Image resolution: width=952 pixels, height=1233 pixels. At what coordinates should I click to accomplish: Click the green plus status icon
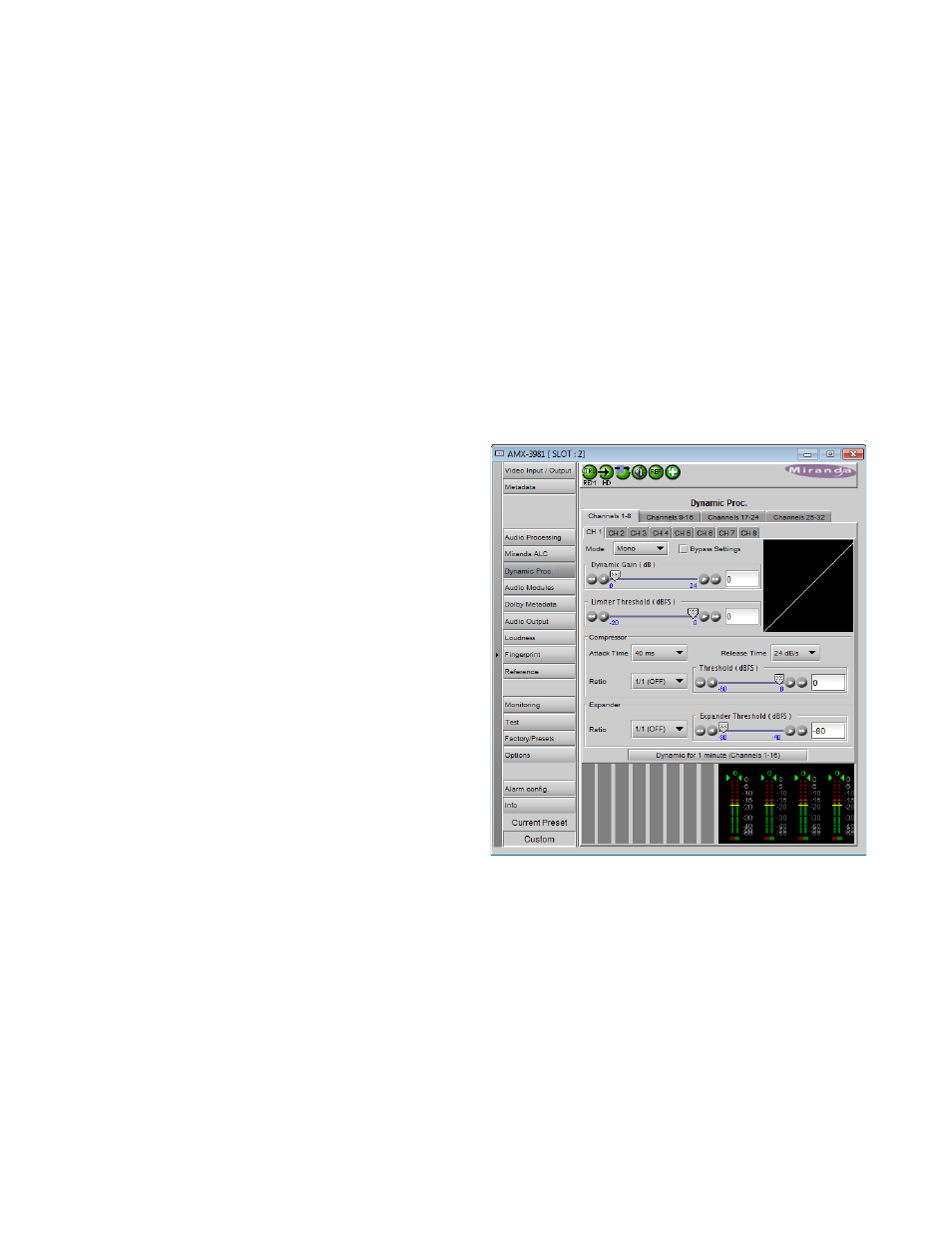coord(673,472)
